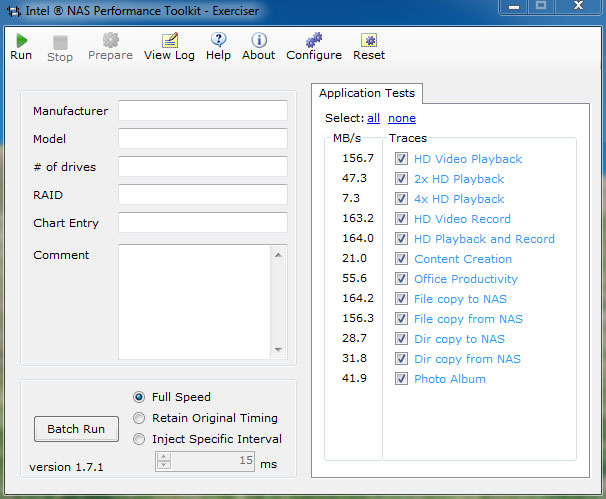This screenshot has height=499, width=606.
Task: Click the Prepare gear icon
Action: pos(110,40)
